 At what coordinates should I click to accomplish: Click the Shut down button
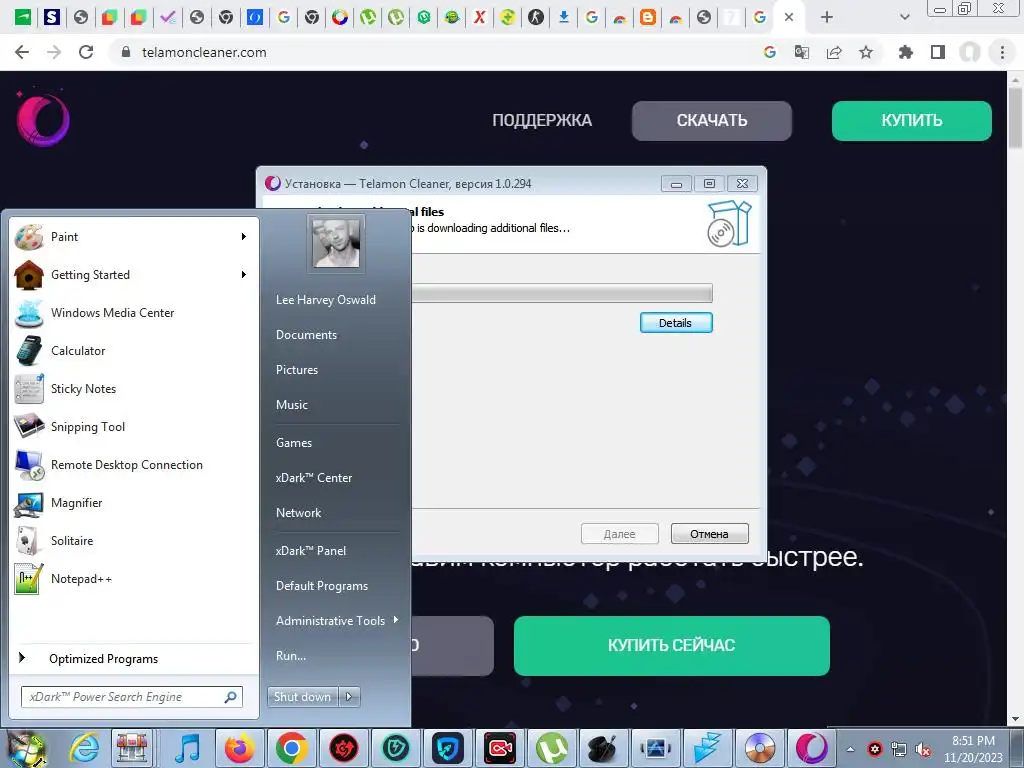(x=303, y=697)
